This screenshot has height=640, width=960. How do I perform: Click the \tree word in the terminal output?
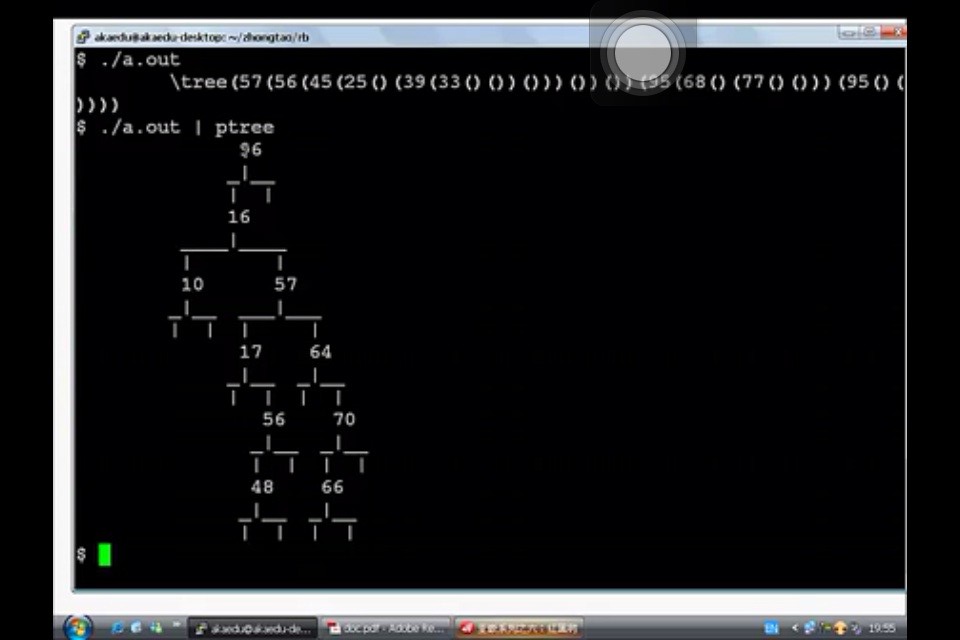coord(199,82)
